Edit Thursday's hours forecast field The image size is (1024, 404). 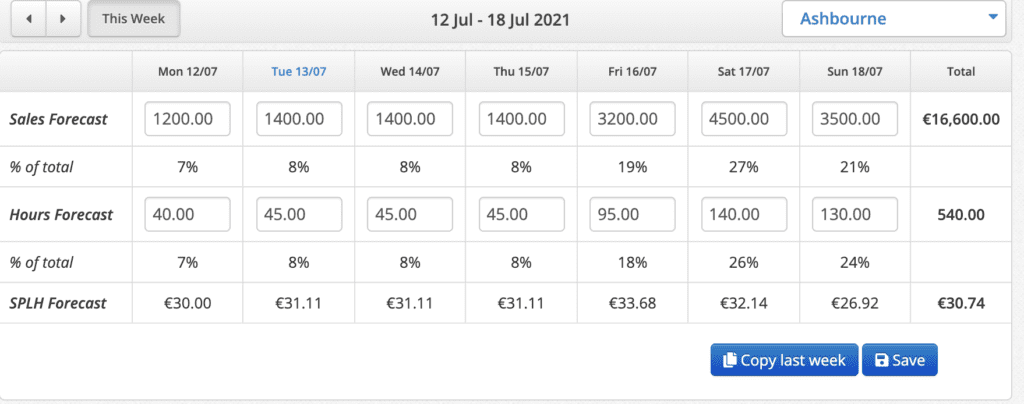tap(521, 215)
